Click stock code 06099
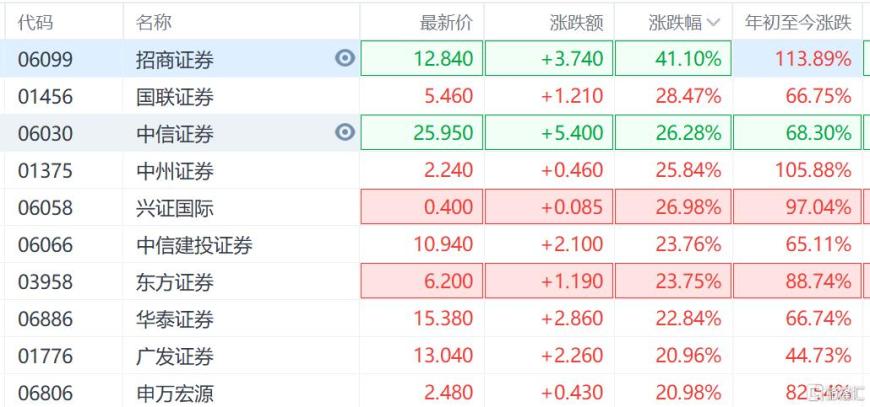Viewport: 870px width, 407px height. tap(45, 60)
